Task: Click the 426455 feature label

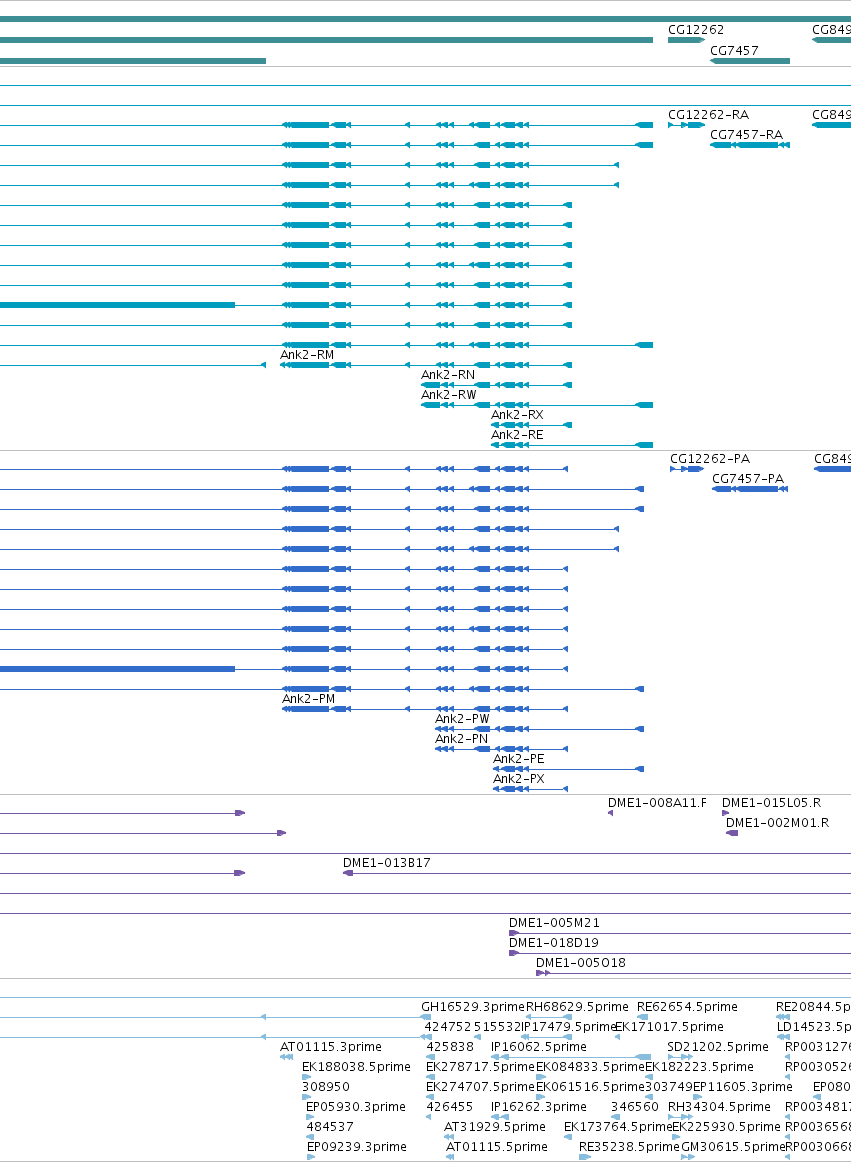Action: click(x=449, y=1106)
